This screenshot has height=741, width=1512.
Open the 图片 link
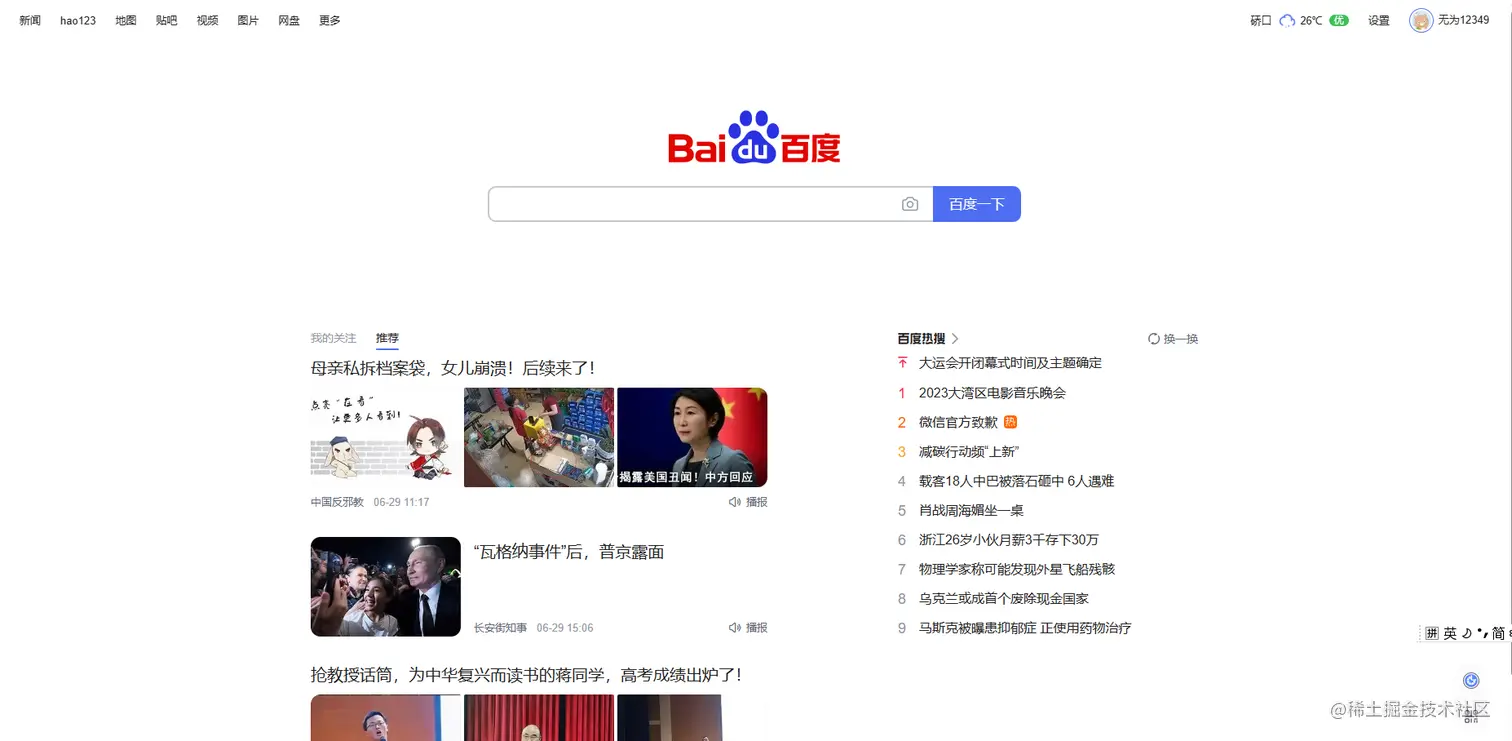point(248,20)
